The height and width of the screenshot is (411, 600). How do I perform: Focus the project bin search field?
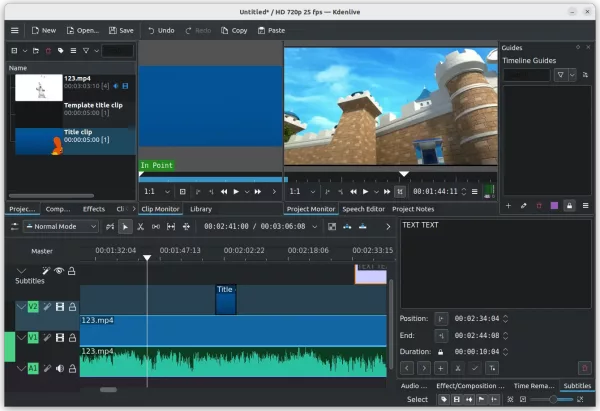point(117,51)
